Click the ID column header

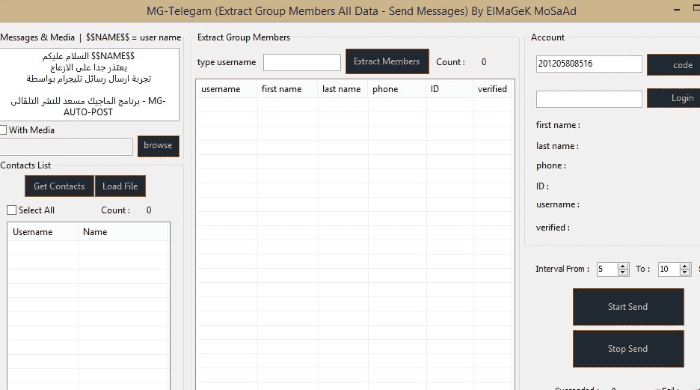pos(450,89)
